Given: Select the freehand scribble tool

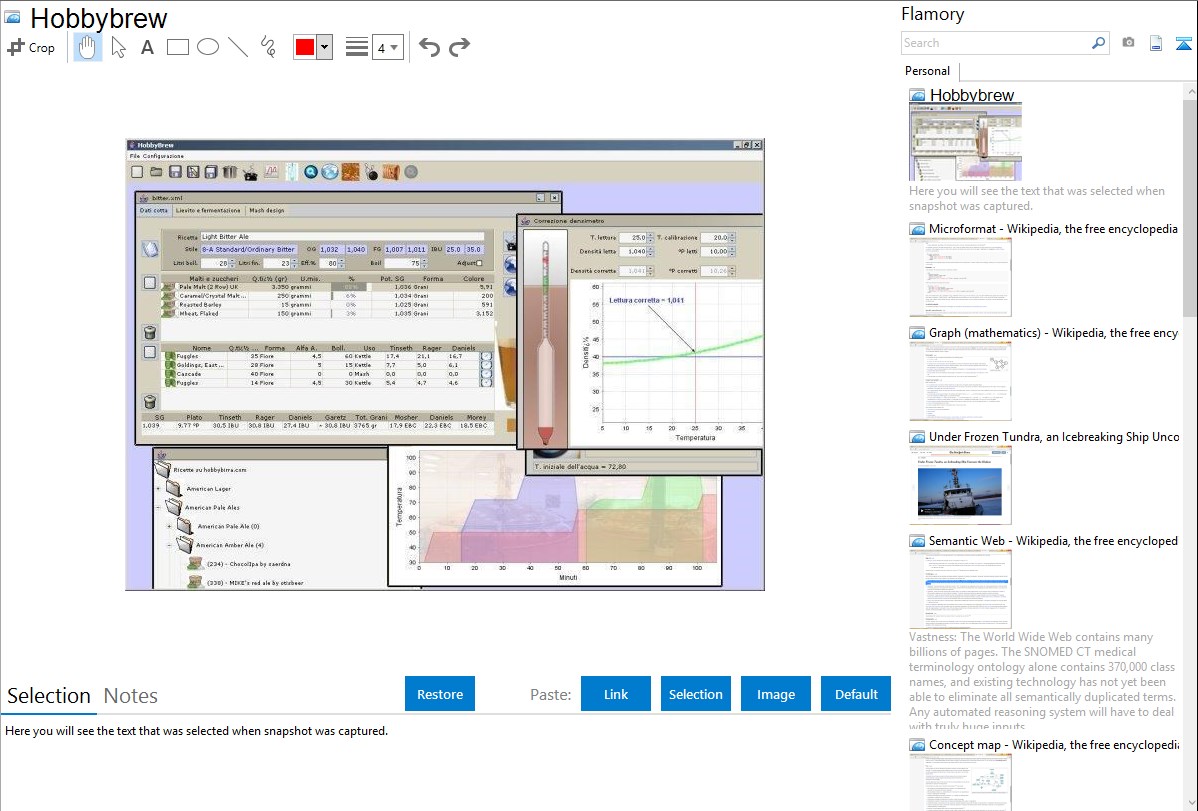Looking at the screenshot, I should [268, 47].
